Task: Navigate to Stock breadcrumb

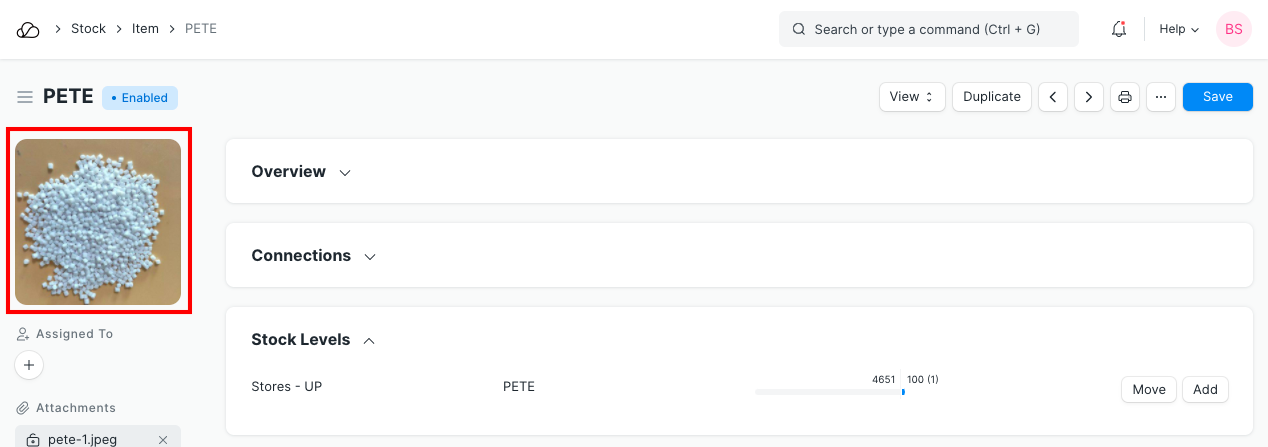Action: pyautogui.click(x=88, y=29)
